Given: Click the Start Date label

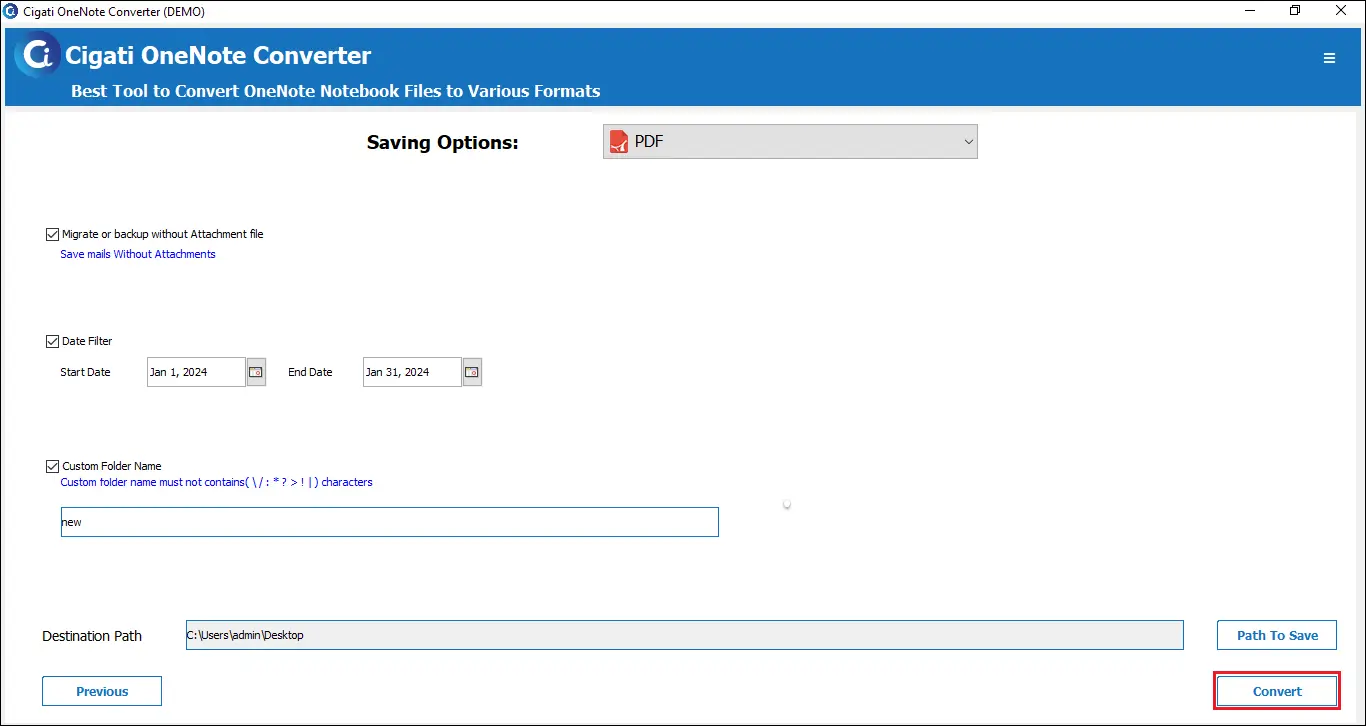Looking at the screenshot, I should [85, 372].
